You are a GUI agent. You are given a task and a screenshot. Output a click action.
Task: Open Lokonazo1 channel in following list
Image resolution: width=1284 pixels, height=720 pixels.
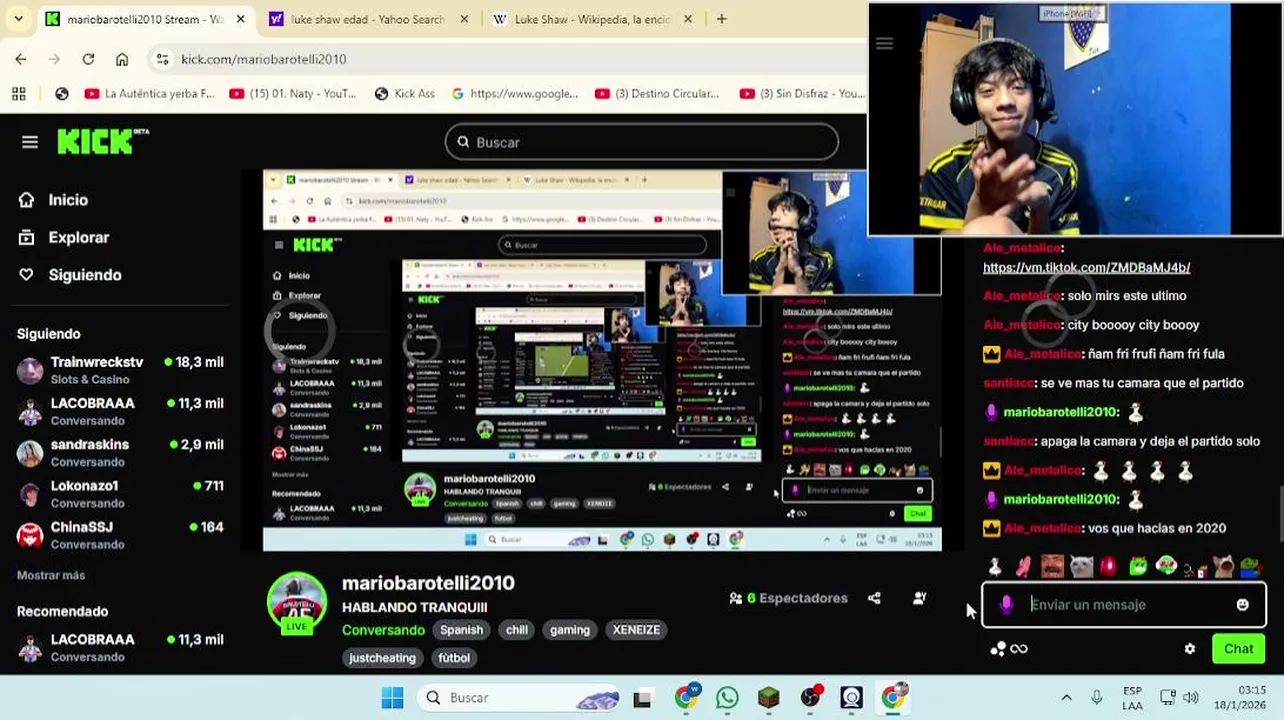point(120,494)
